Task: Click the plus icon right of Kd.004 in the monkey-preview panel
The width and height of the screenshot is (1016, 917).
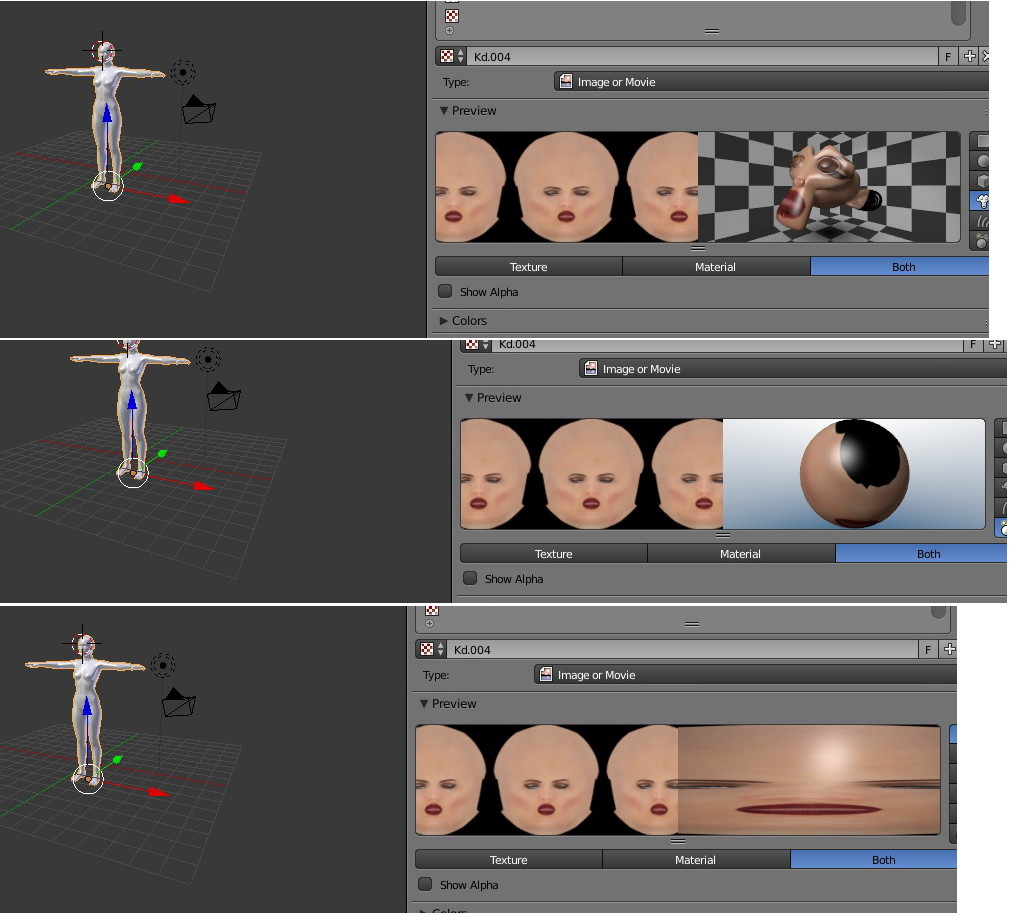Action: pyautogui.click(x=969, y=57)
